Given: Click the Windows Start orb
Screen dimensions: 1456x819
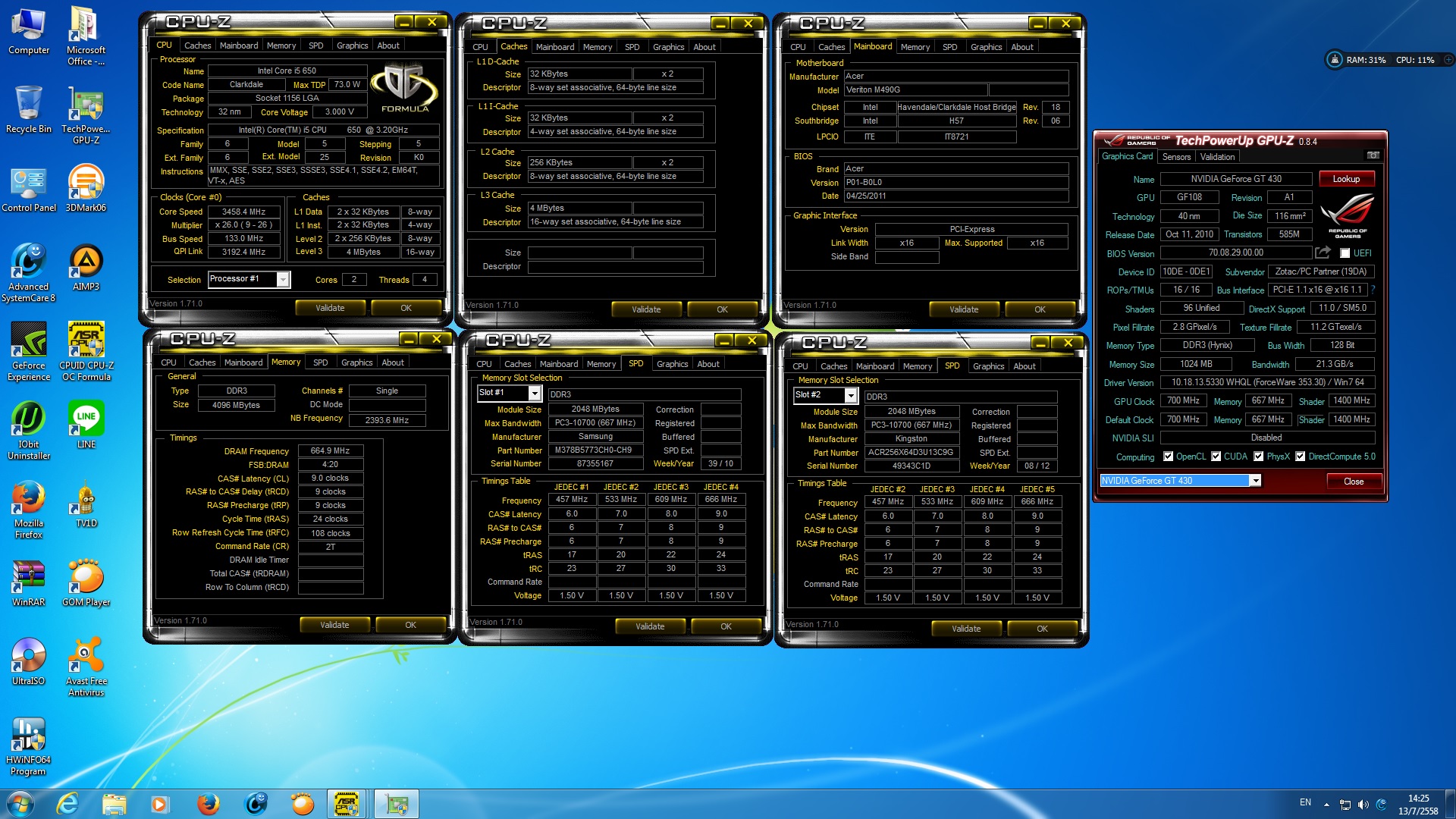Looking at the screenshot, I should tap(20, 804).
